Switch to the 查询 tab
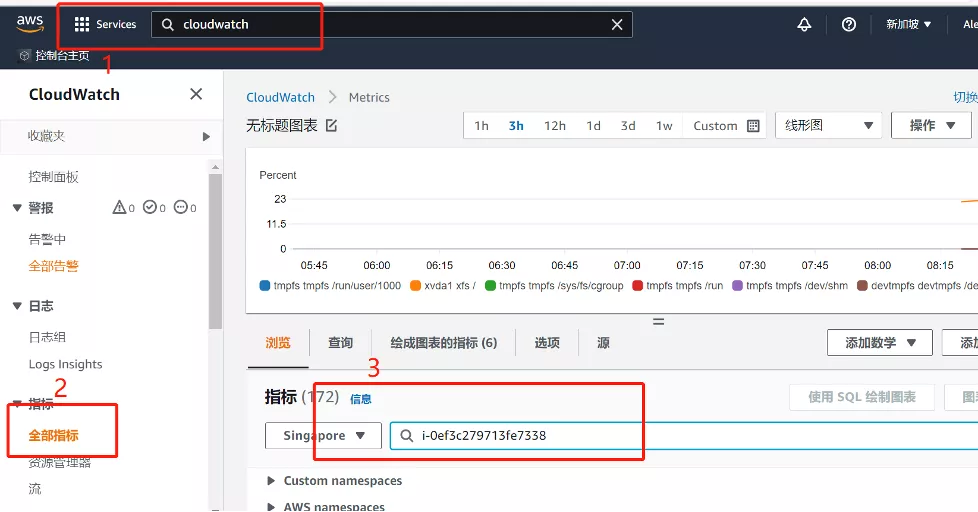978x512 pixels. point(341,343)
